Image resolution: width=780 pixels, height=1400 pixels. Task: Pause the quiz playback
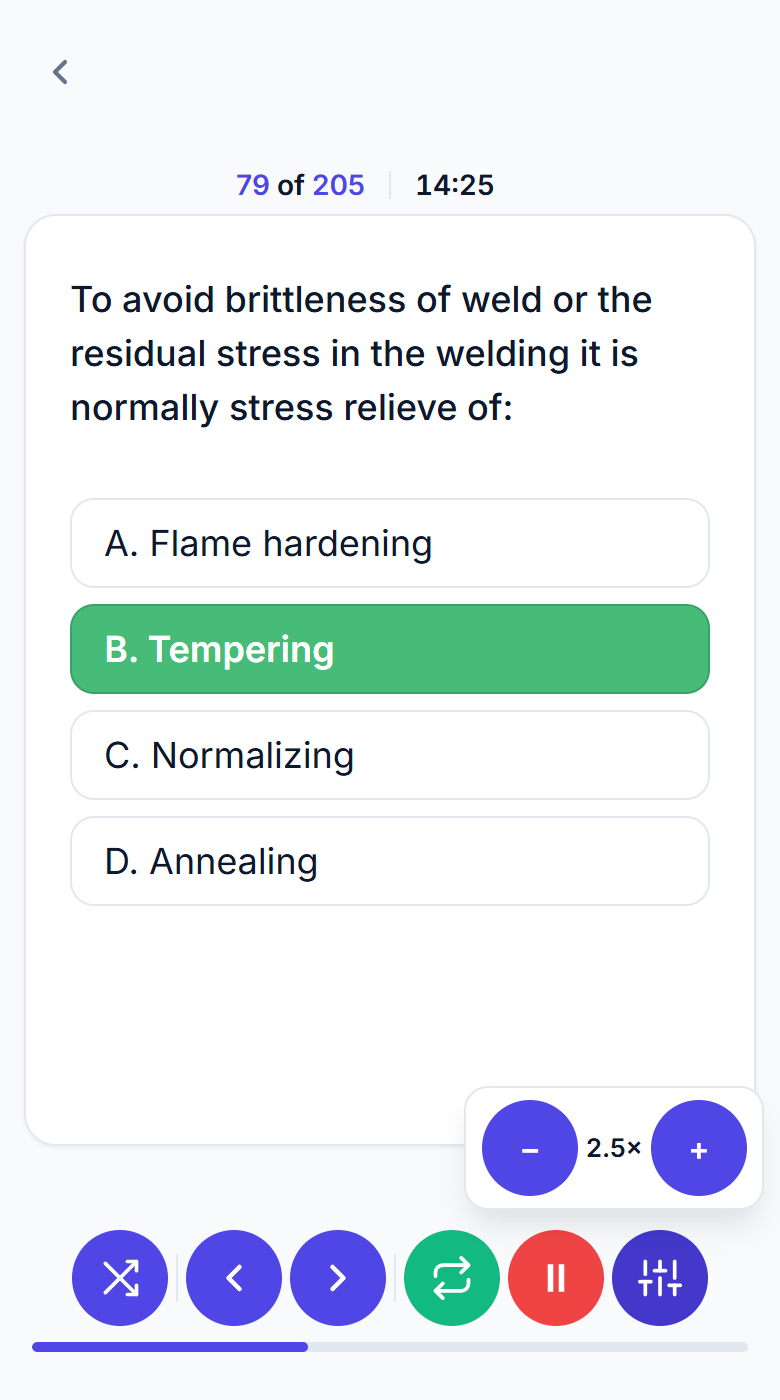pos(556,1278)
